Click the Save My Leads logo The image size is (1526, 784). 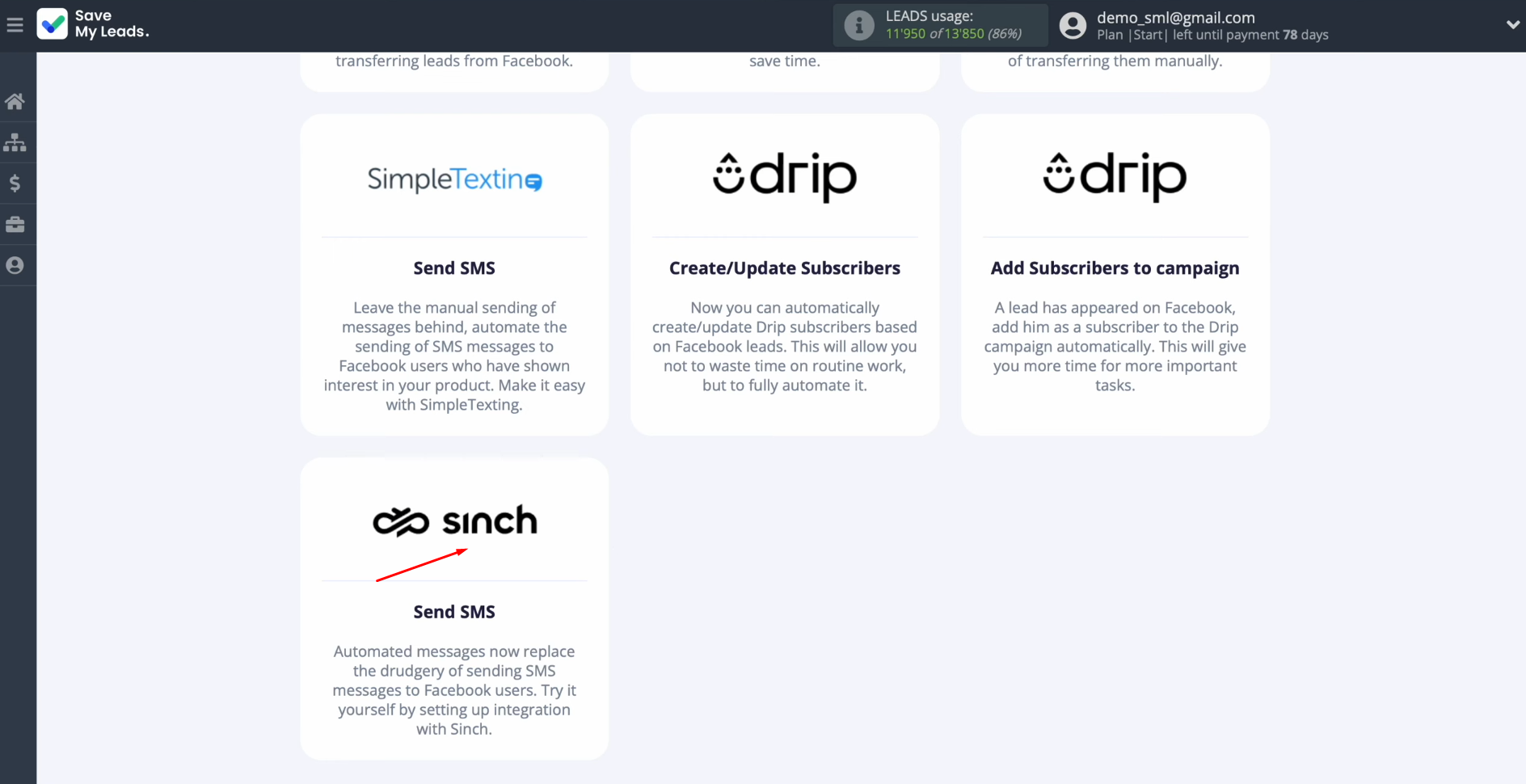coord(93,24)
